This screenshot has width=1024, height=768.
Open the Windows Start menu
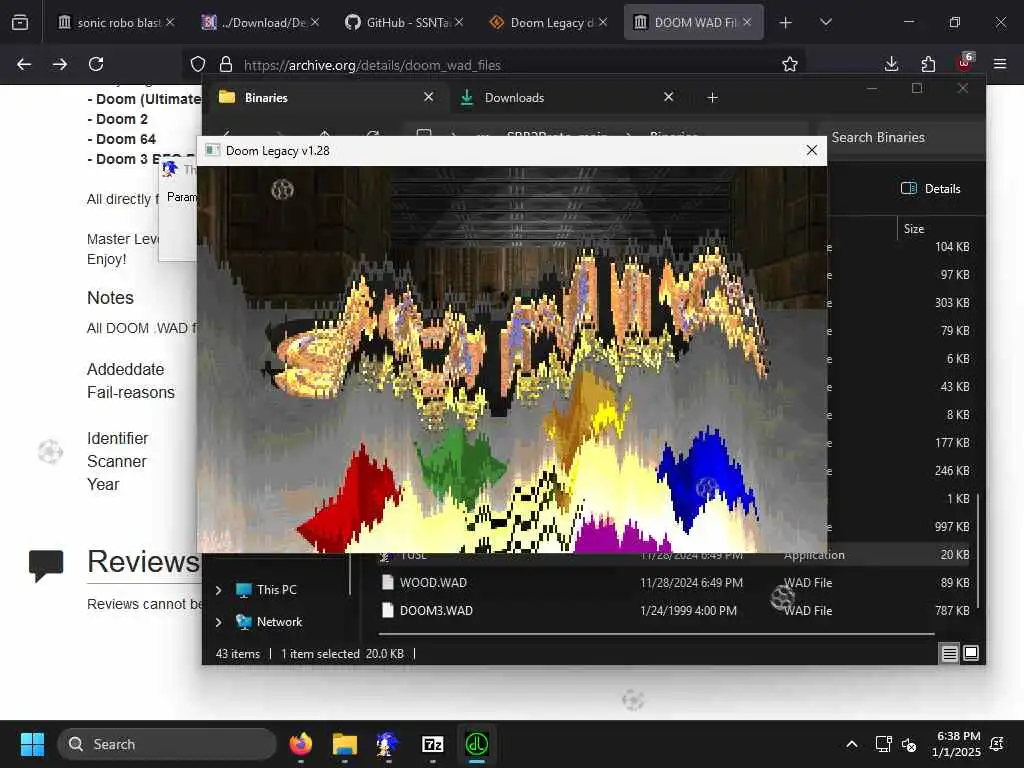(x=32, y=744)
